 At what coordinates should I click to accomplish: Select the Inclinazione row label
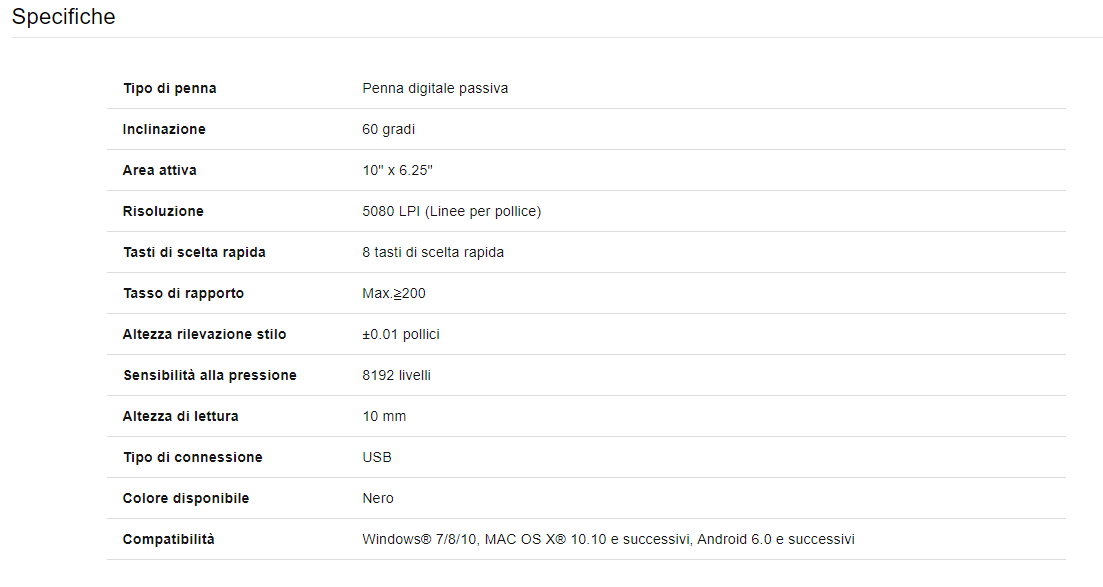[x=164, y=129]
